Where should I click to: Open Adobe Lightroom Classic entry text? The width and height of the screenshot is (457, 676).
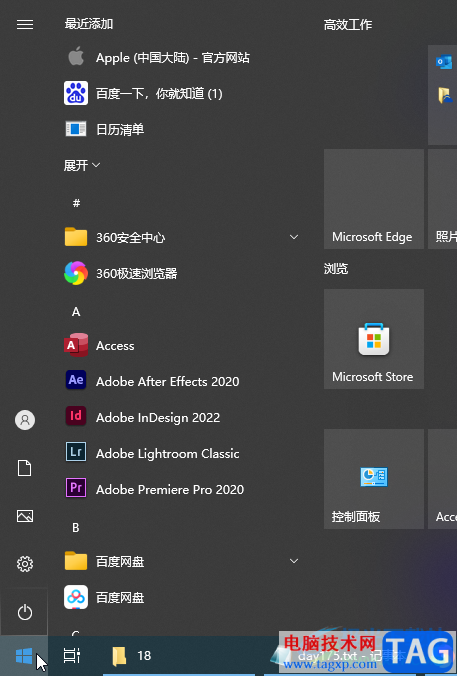[x=168, y=454]
